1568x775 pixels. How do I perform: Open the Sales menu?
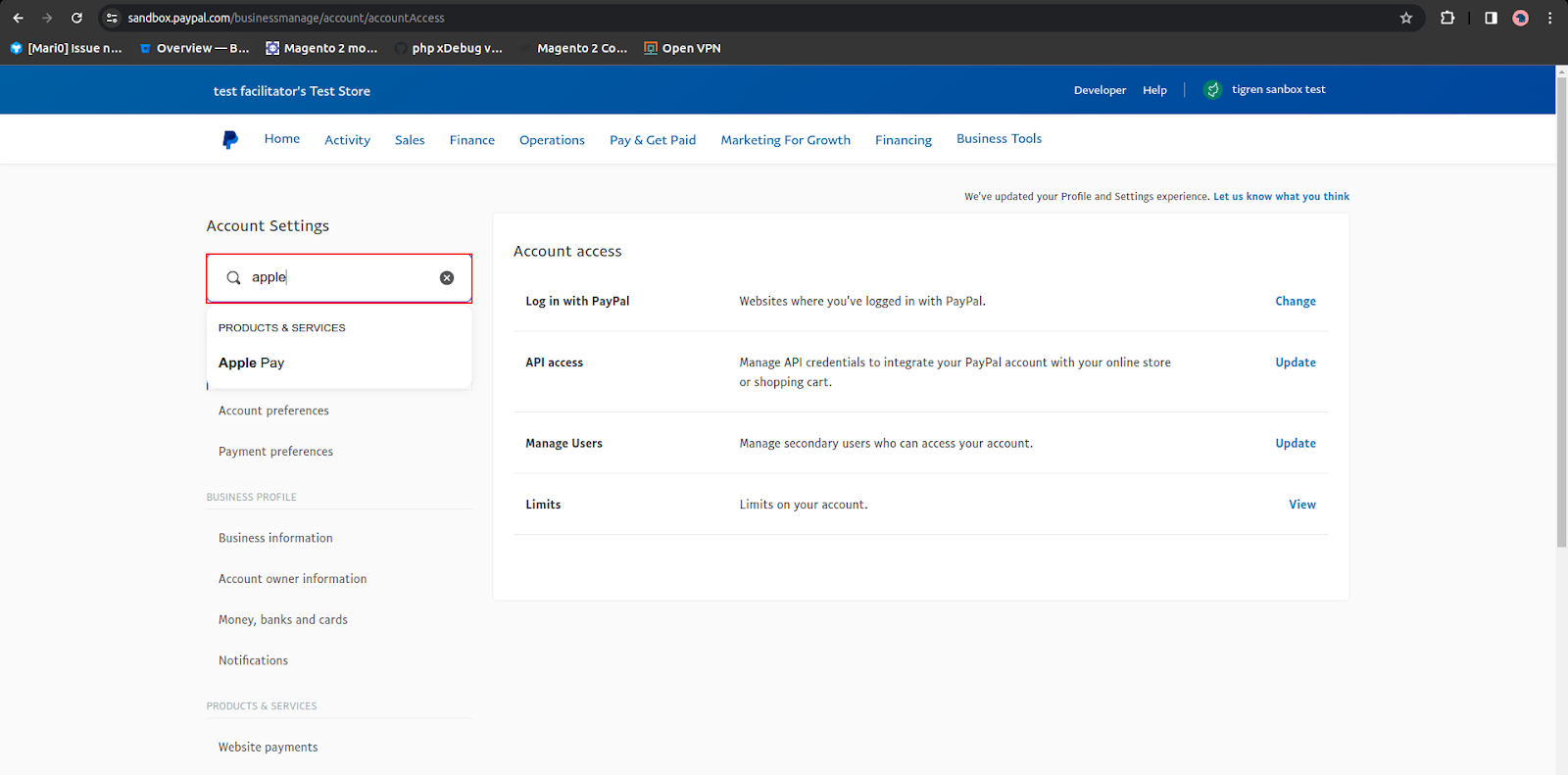[x=410, y=140]
